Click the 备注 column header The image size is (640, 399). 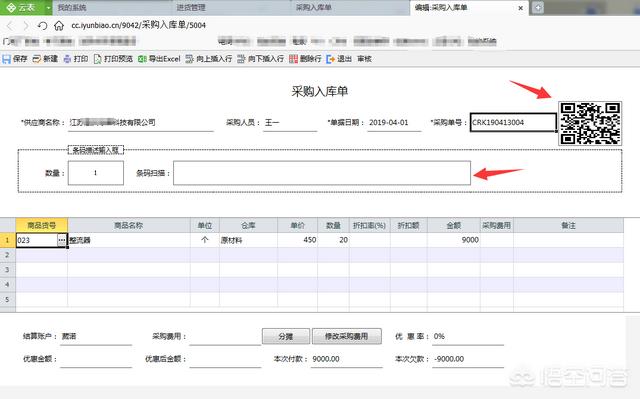568,225
